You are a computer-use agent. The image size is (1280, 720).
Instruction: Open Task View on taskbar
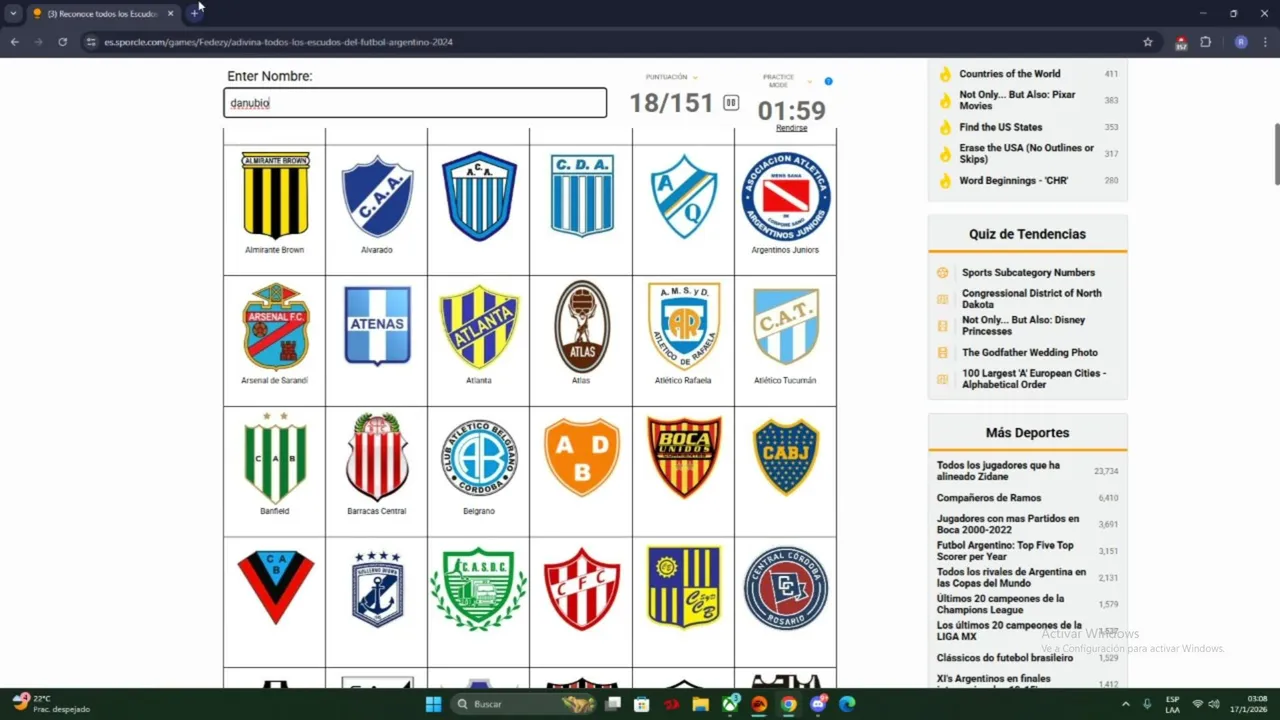coord(613,704)
